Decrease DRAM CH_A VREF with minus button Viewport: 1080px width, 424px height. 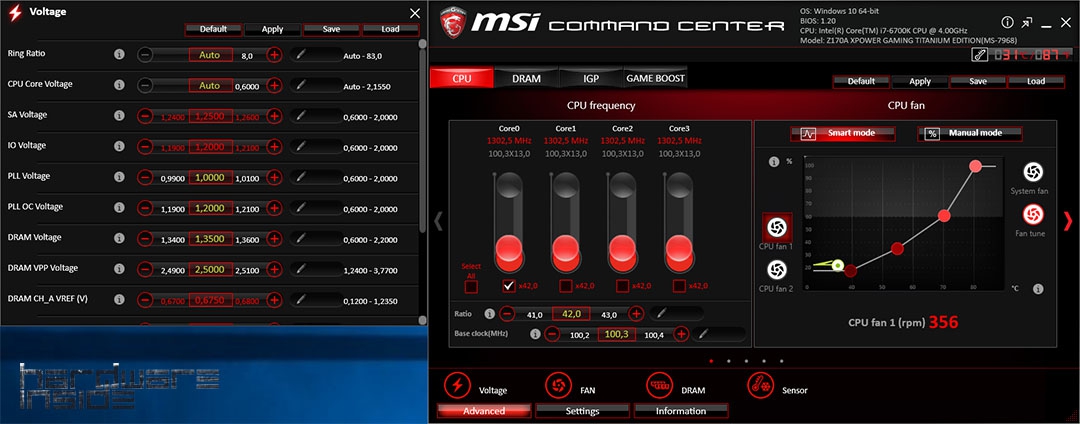tap(145, 299)
